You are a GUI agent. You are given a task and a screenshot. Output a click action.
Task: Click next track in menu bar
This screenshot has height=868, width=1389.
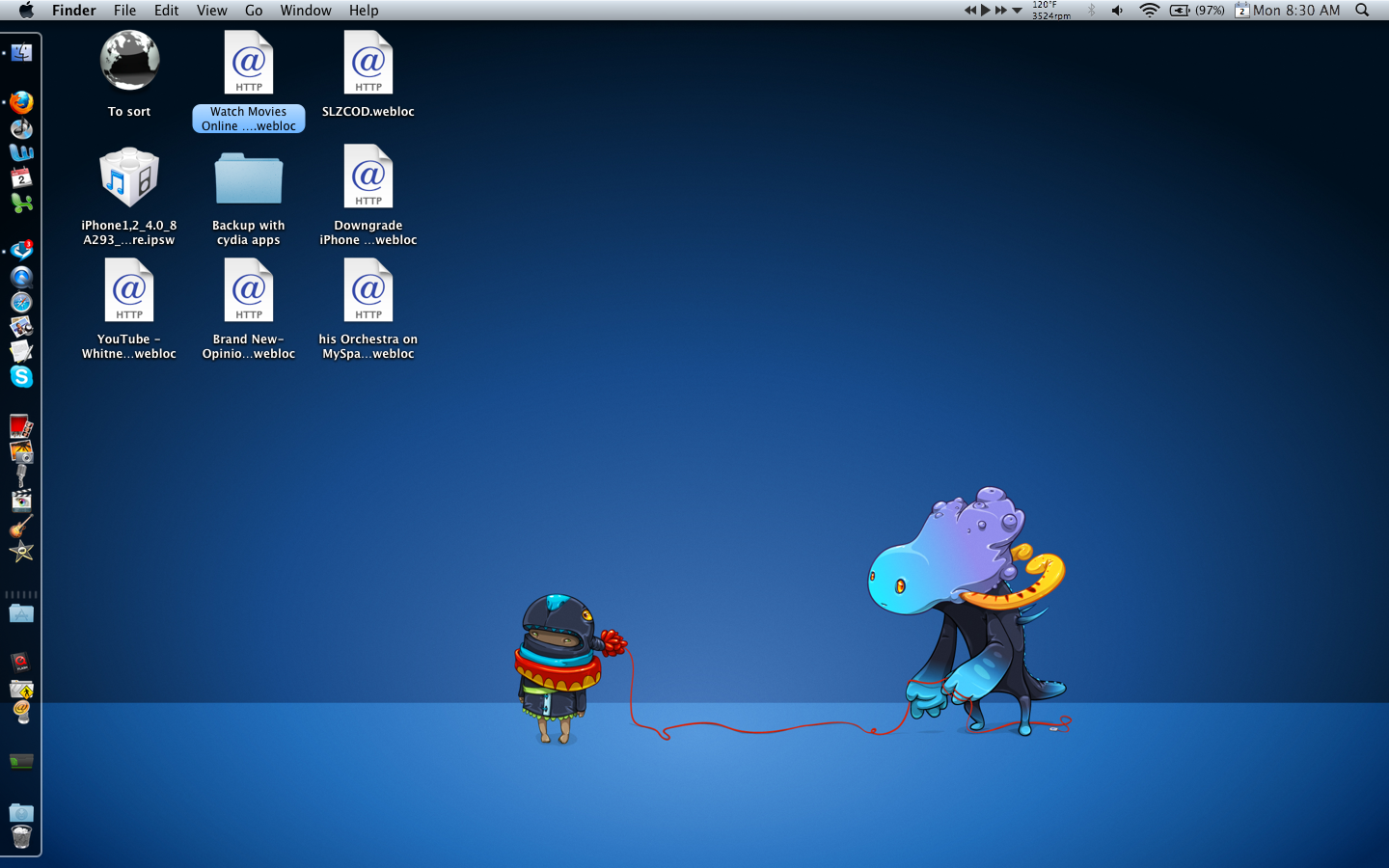tap(1001, 10)
